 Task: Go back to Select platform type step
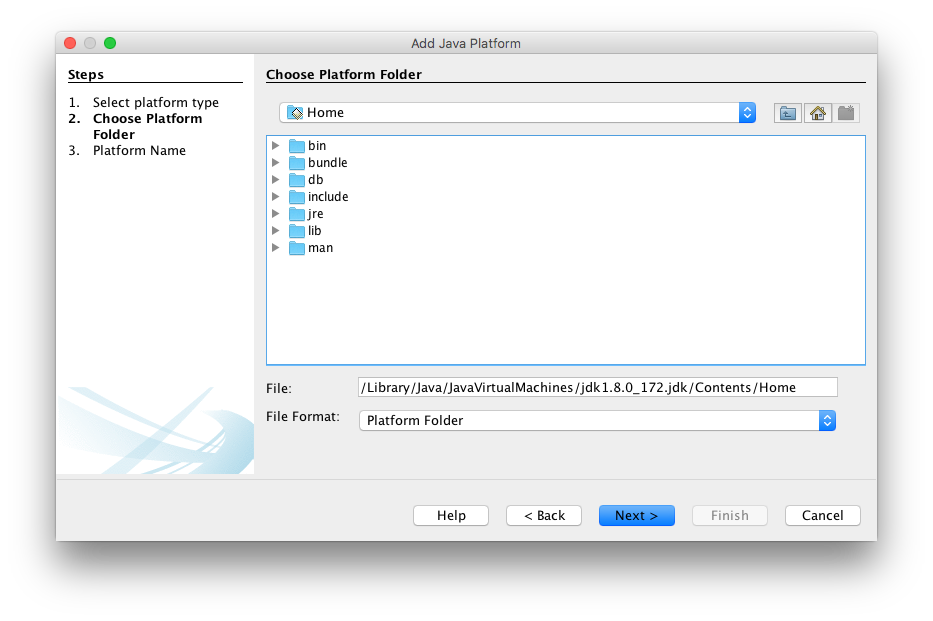543,515
